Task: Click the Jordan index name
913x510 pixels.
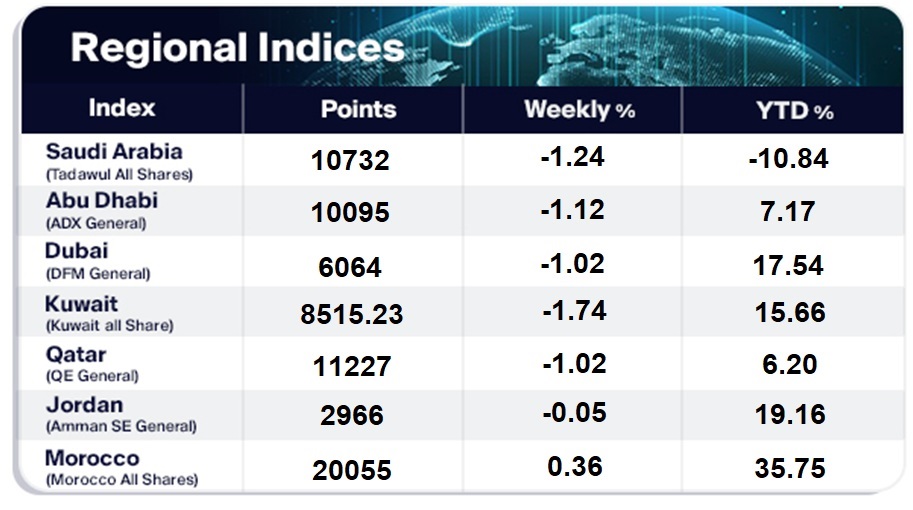Action: [85, 405]
